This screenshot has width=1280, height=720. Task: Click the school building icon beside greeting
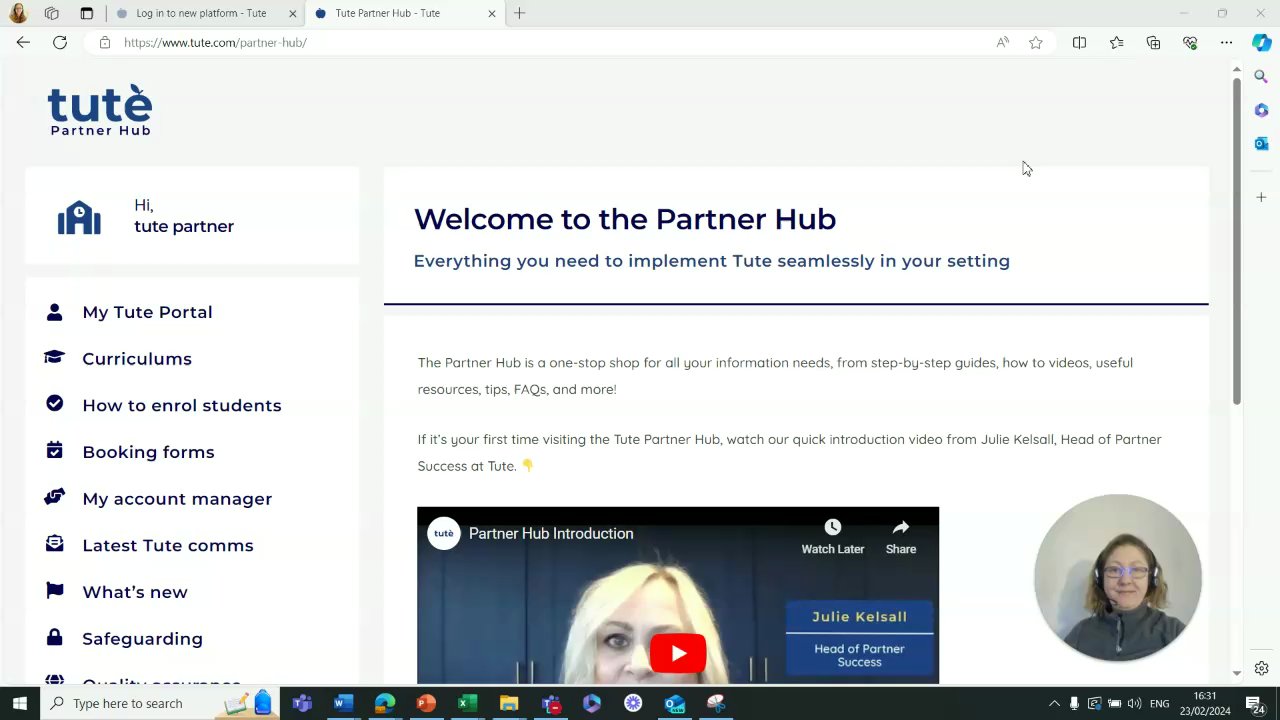[x=79, y=217]
